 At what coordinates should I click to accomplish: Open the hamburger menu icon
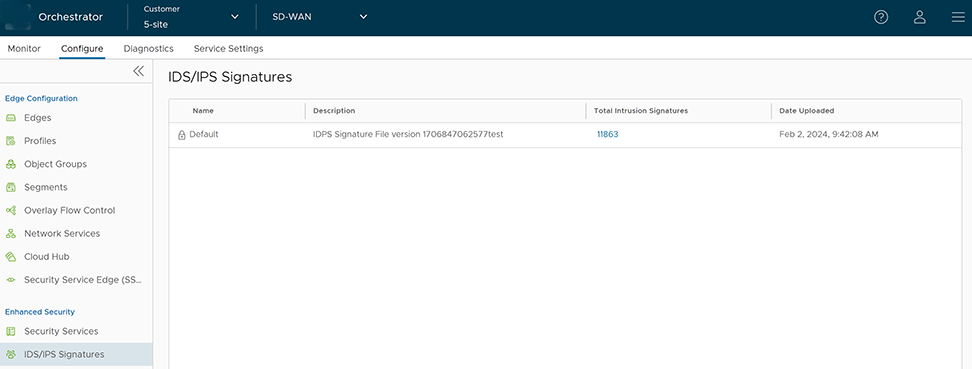click(x=958, y=17)
